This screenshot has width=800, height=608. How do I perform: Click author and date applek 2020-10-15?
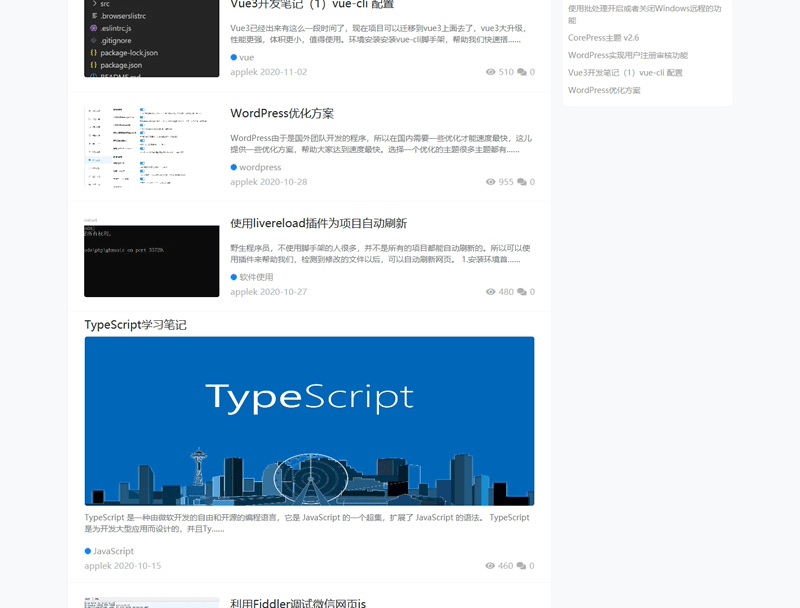pyautogui.click(x=122, y=566)
